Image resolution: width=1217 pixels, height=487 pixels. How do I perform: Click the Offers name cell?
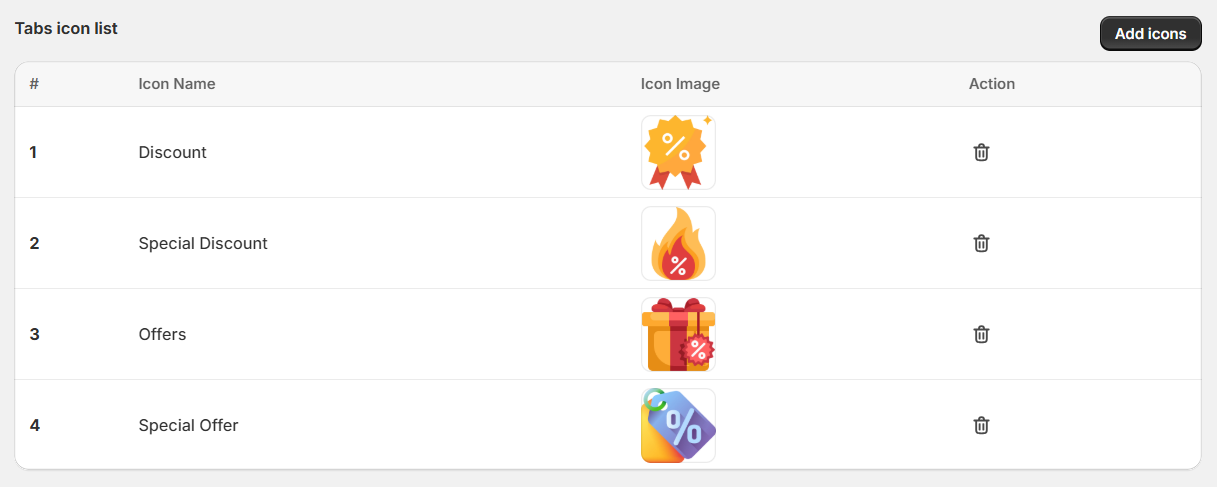(x=162, y=334)
